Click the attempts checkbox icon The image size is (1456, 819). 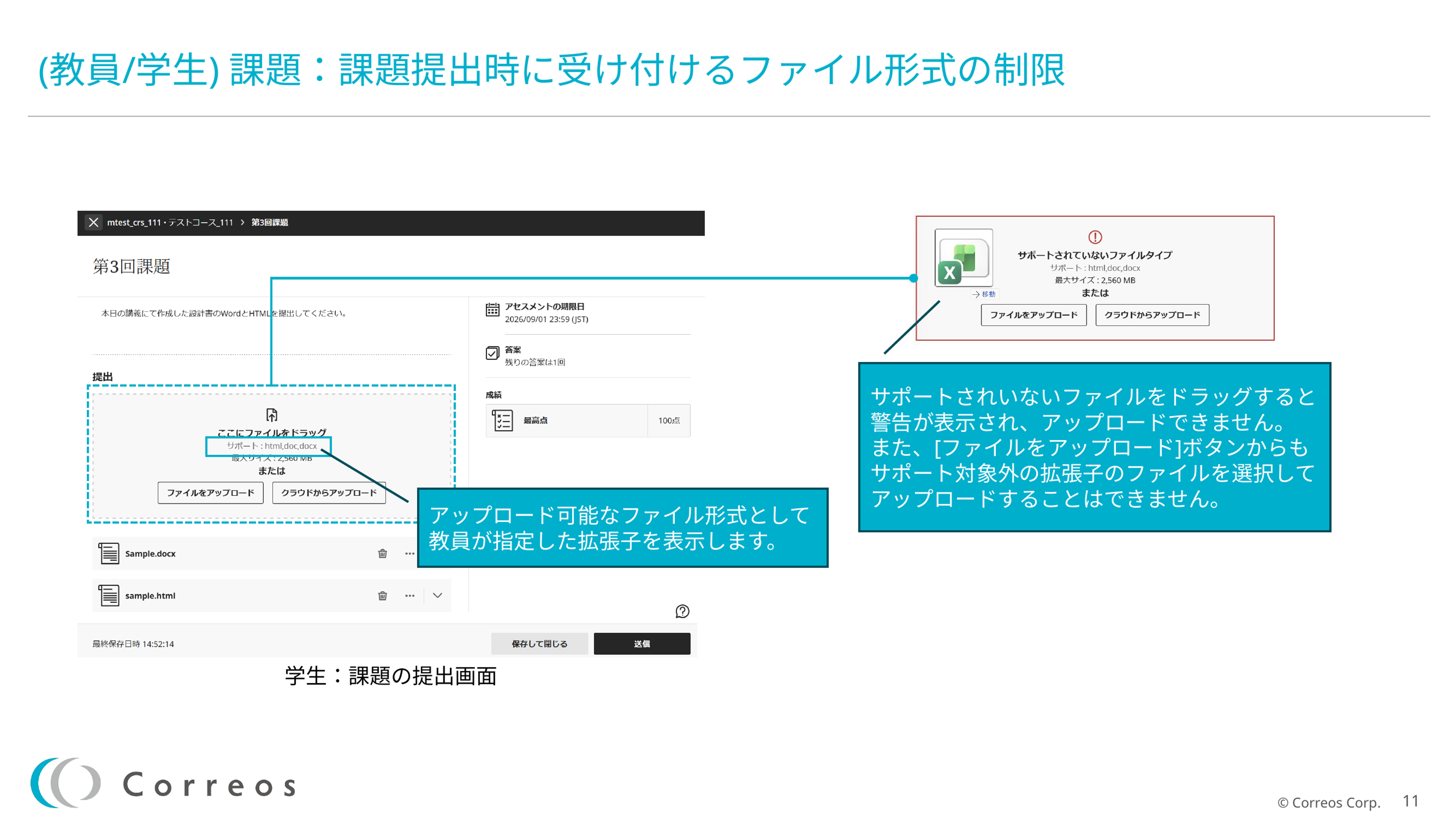pos(492,353)
